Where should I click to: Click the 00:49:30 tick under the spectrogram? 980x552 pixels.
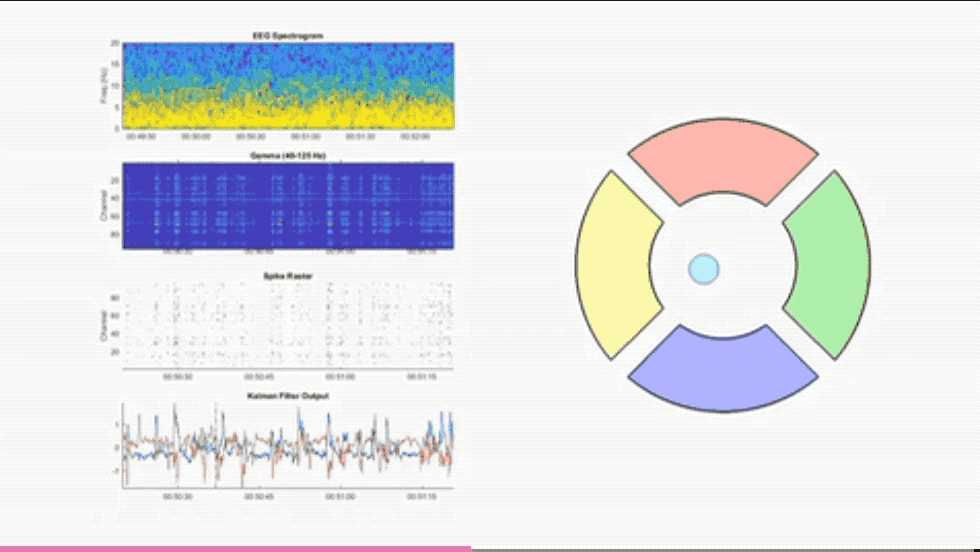tap(141, 136)
